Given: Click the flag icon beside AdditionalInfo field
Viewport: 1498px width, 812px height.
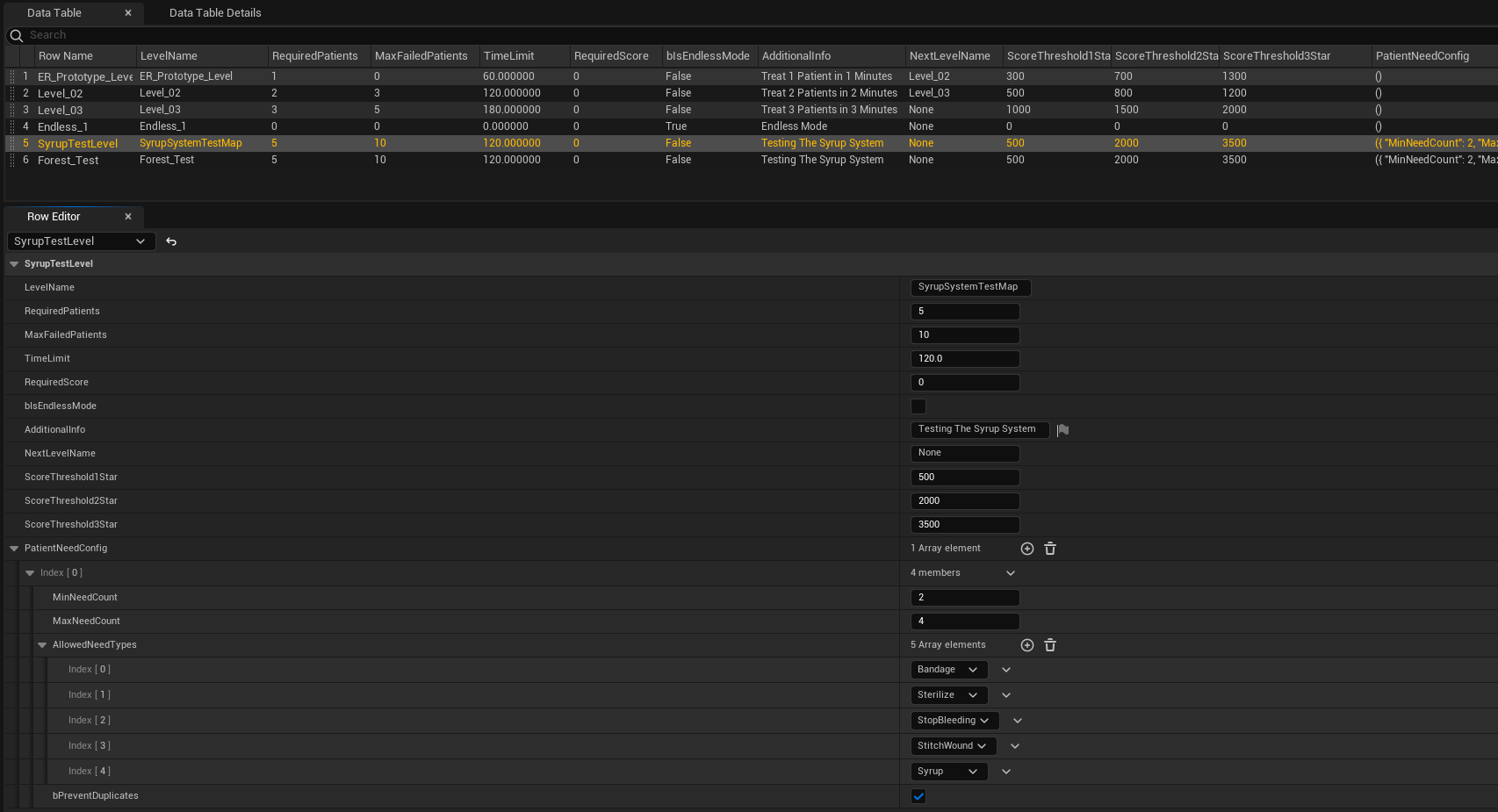Looking at the screenshot, I should pos(1062,429).
